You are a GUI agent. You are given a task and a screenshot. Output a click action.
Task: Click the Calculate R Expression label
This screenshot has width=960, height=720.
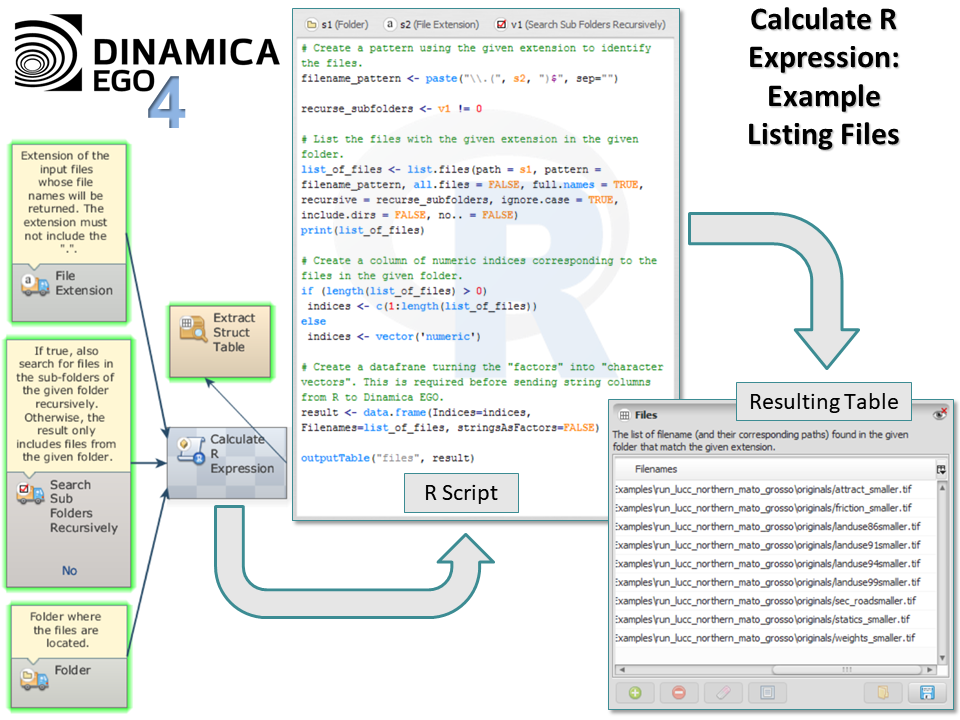tap(242, 454)
